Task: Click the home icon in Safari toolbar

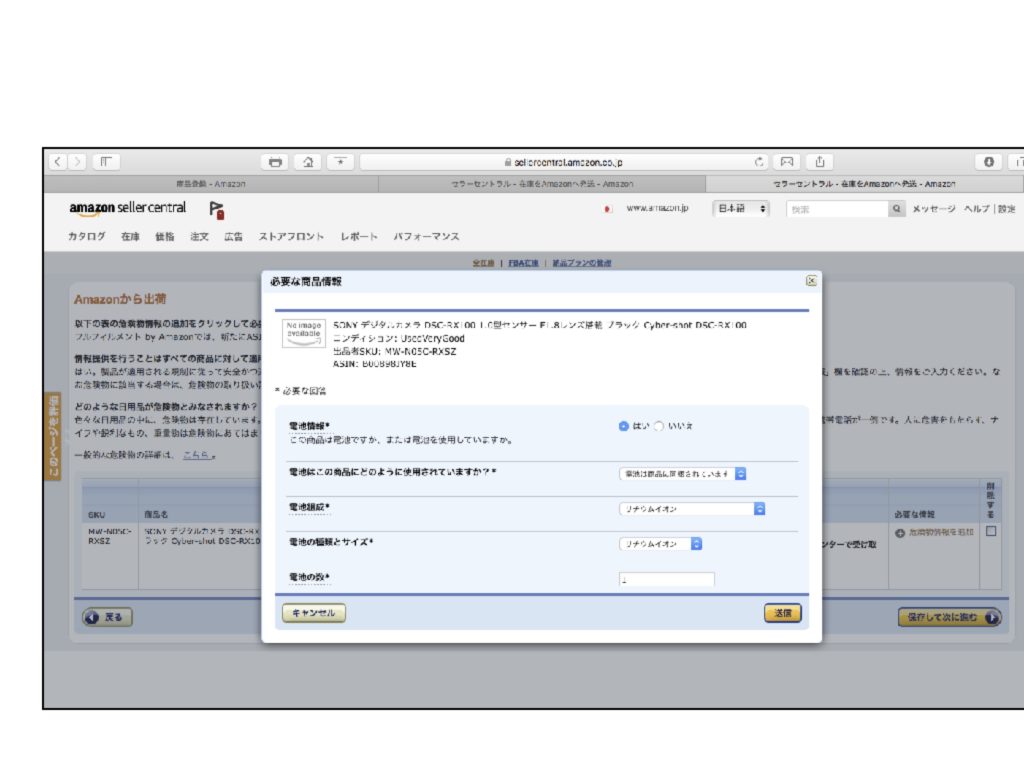Action: [308, 162]
